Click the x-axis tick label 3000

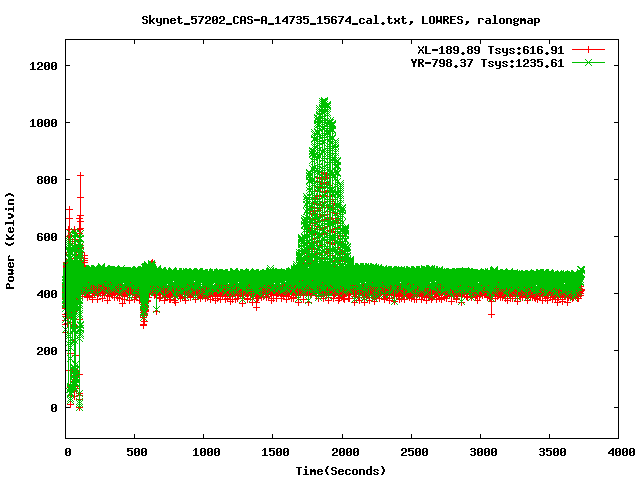(483, 452)
